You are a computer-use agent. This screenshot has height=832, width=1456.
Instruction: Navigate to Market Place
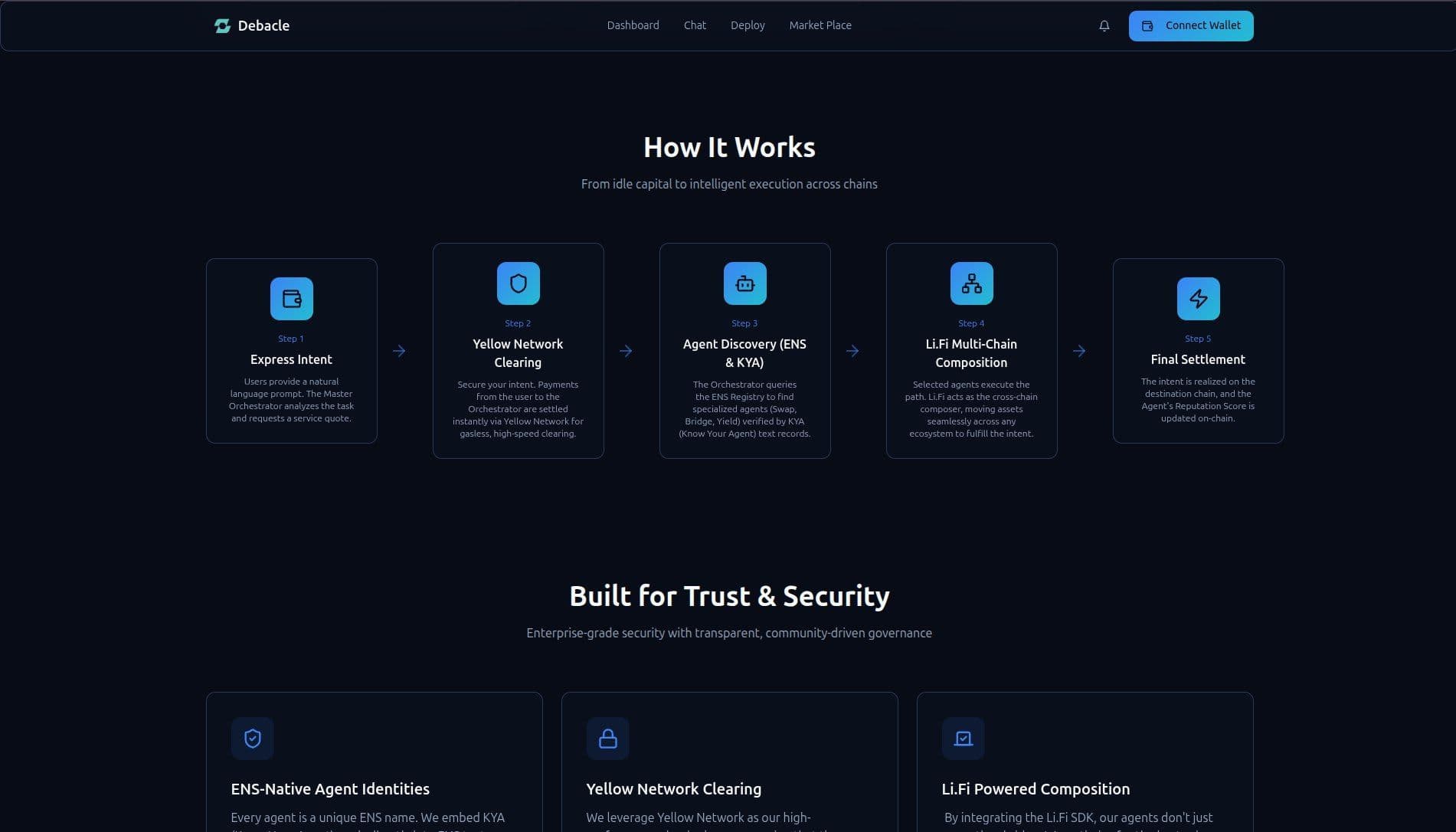pyautogui.click(x=820, y=25)
